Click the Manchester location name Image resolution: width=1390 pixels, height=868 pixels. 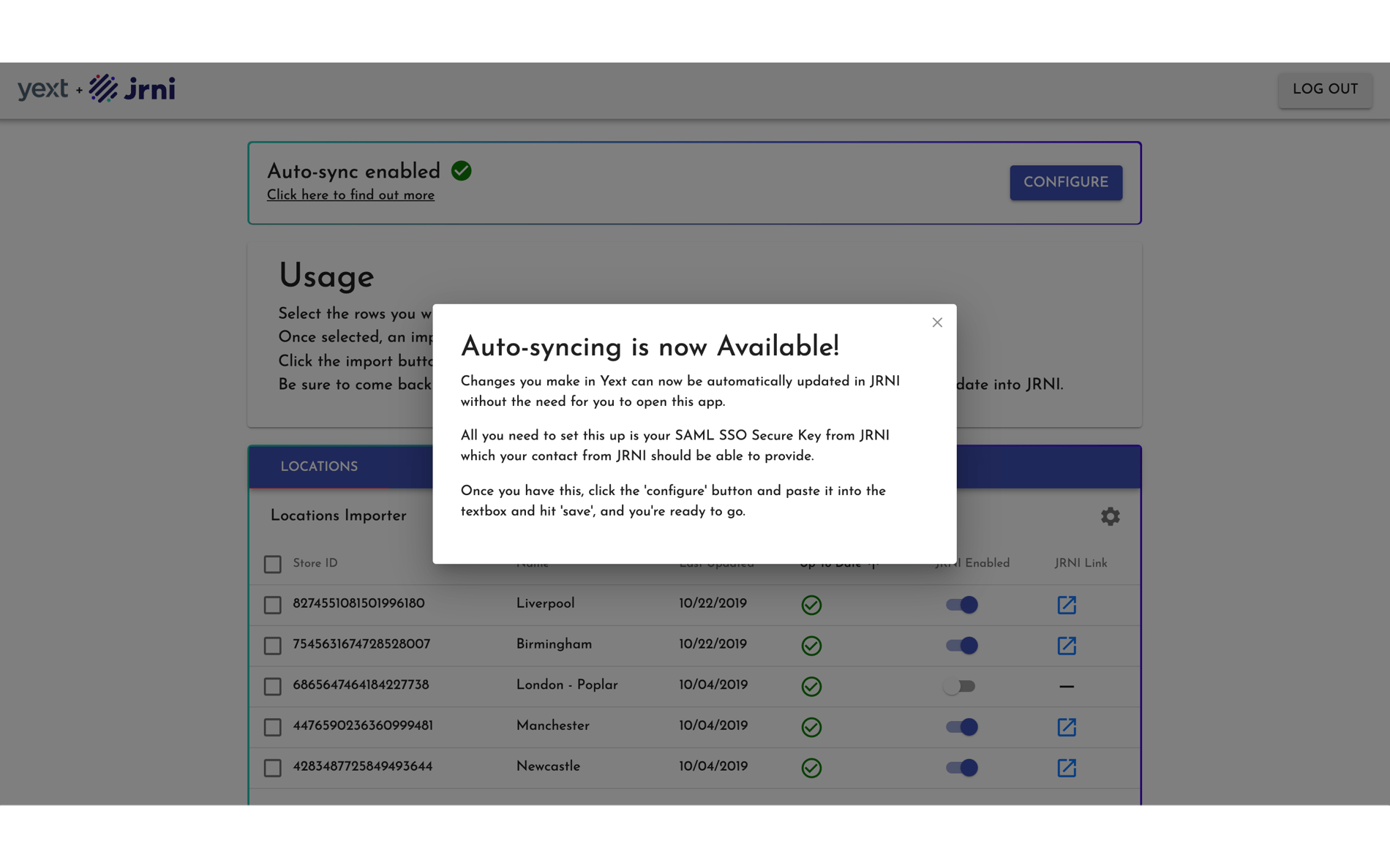[552, 726]
